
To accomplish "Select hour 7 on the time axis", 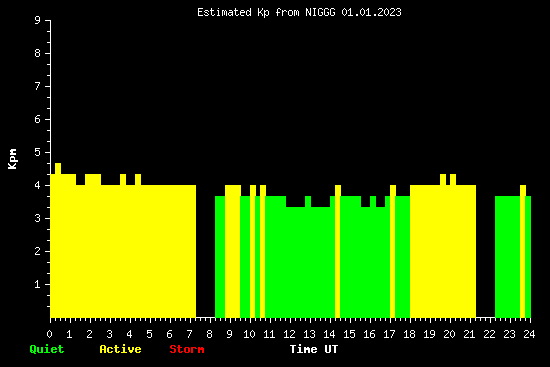I will 189,334.
